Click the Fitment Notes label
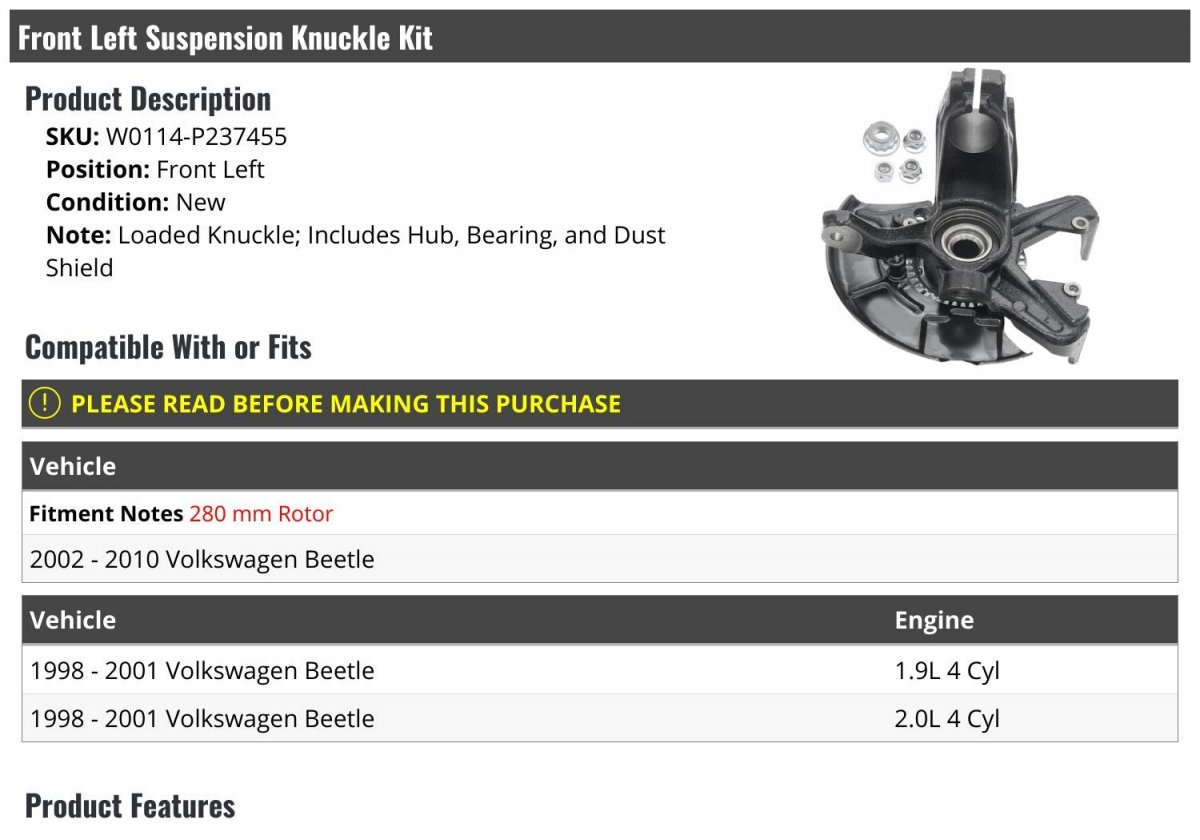This screenshot has height=840, width=1200. [x=106, y=514]
